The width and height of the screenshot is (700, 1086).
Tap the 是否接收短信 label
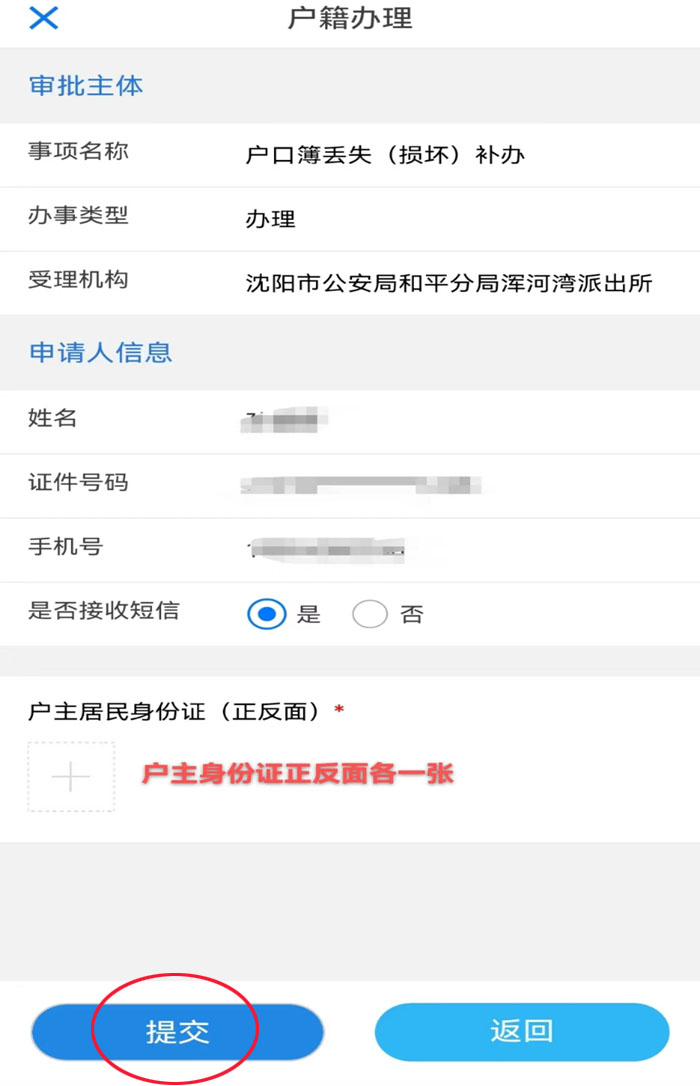(x=104, y=611)
